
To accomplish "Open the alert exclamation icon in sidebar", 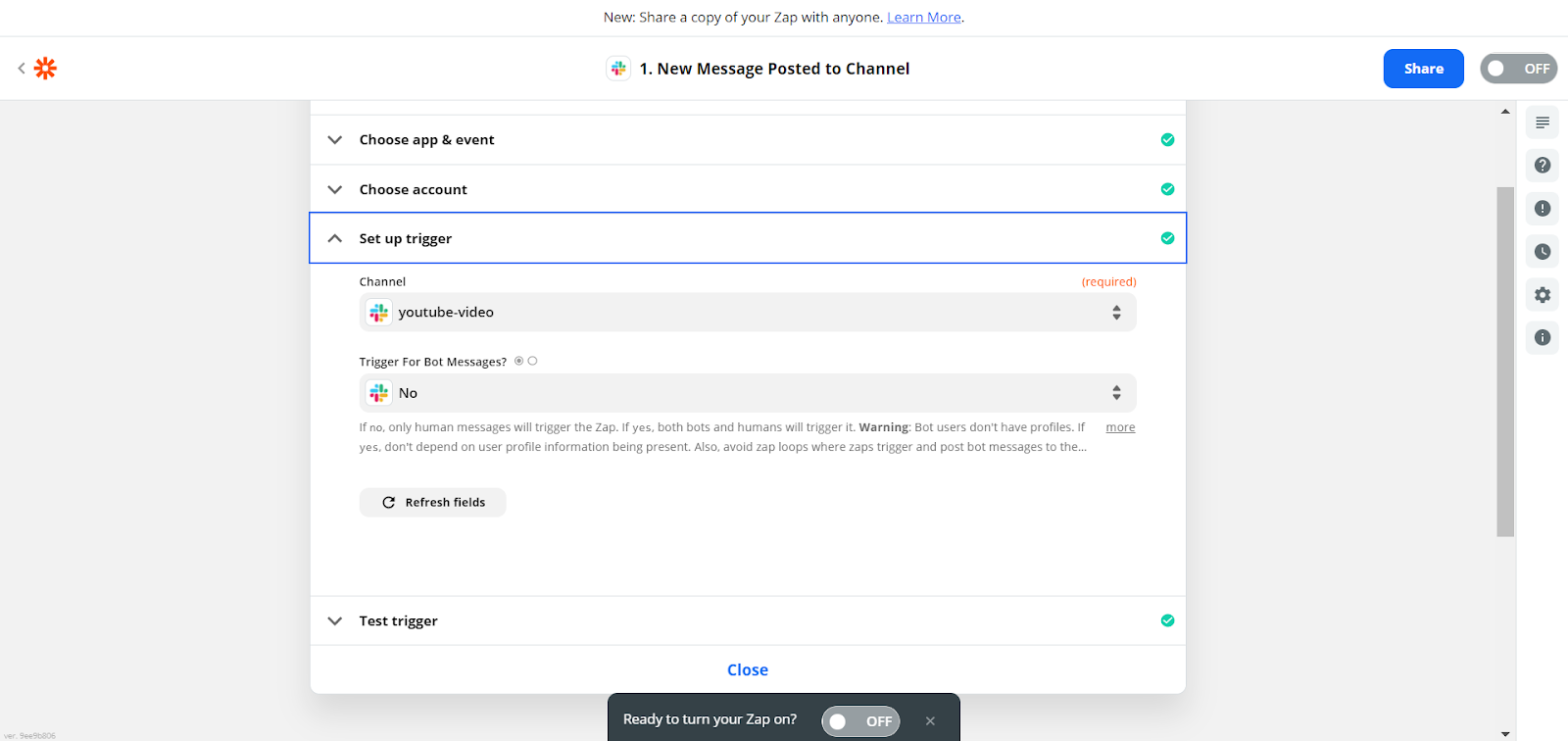I will coord(1543,208).
